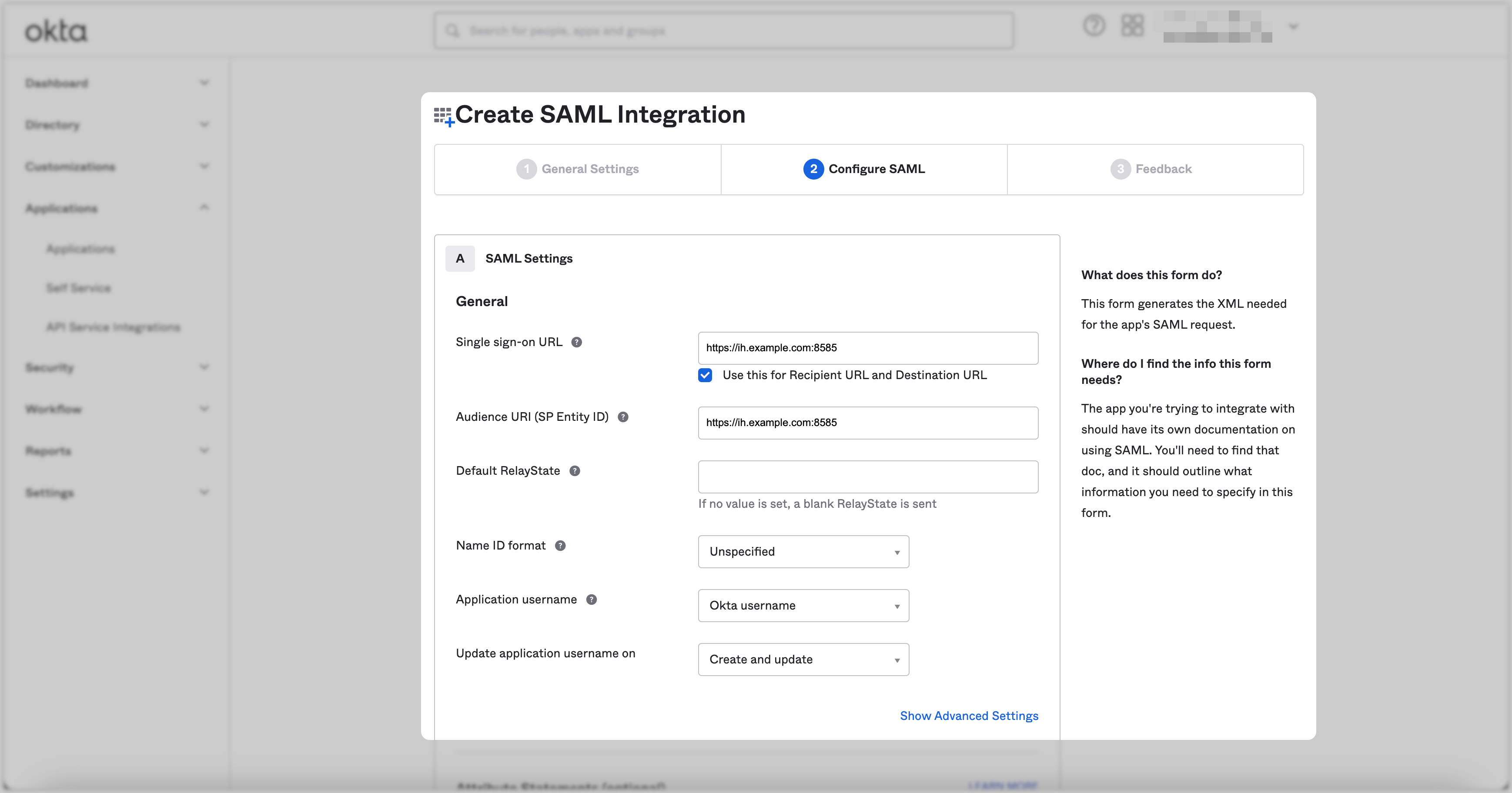Click the Okta logo
Screen dimensions: 1512x793
click(56, 30)
